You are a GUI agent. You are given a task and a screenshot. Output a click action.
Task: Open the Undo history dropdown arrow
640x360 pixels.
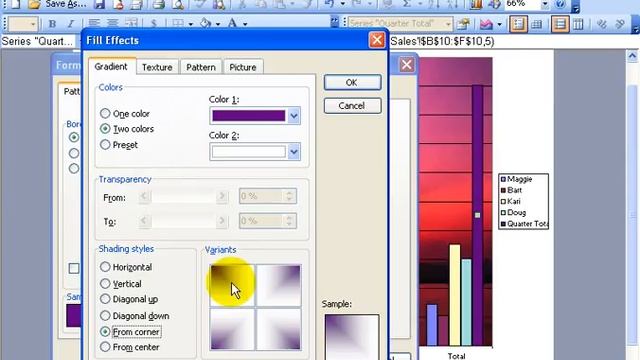[x=342, y=4]
